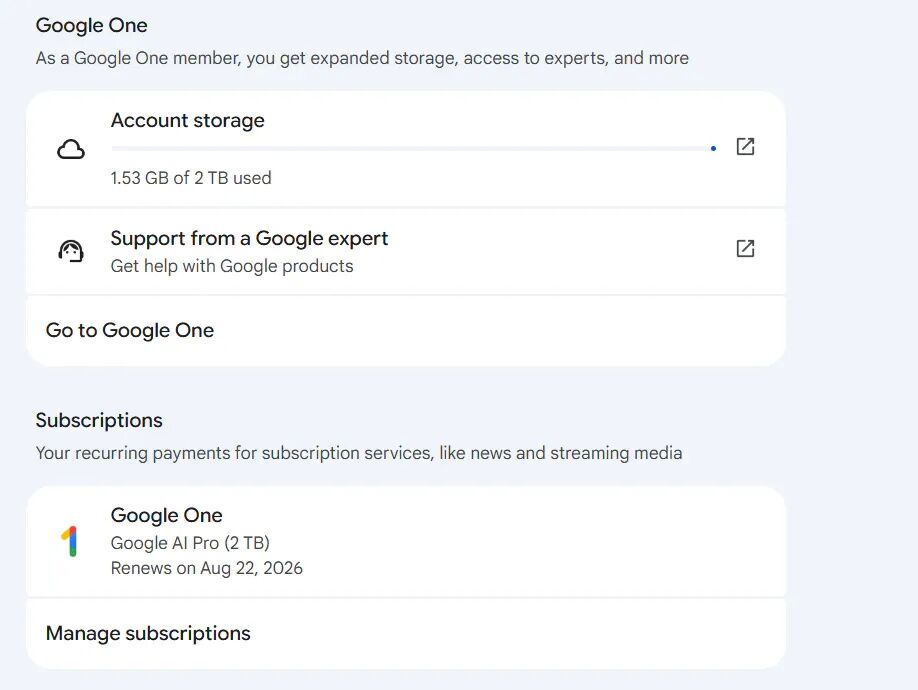The height and width of the screenshot is (690, 918).
Task: Click the Google One member description text
Action: (362, 58)
